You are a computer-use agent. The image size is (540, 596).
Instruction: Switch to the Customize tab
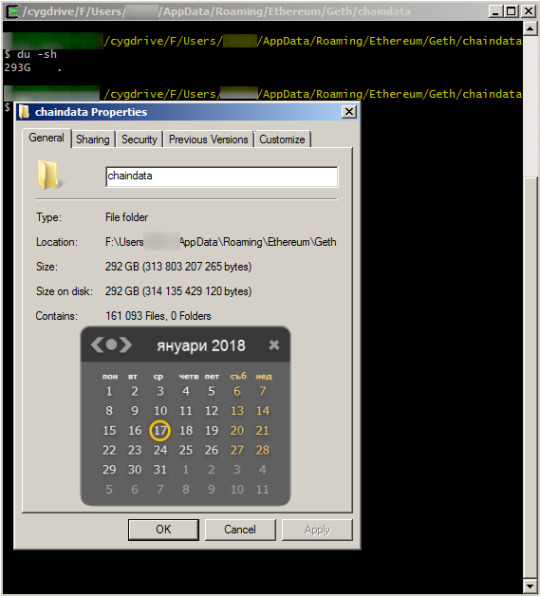pos(282,139)
